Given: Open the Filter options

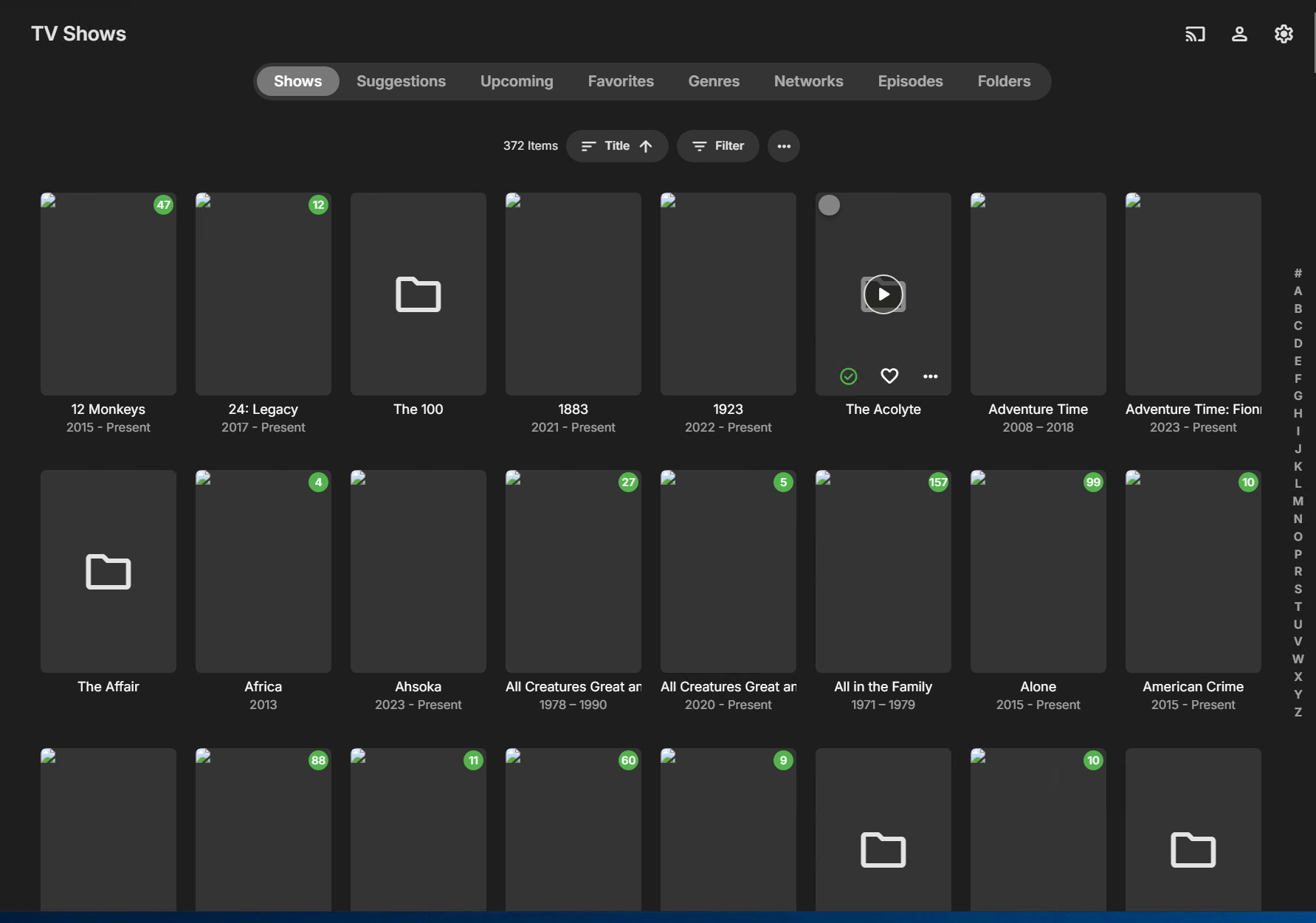Looking at the screenshot, I should pyautogui.click(x=717, y=146).
